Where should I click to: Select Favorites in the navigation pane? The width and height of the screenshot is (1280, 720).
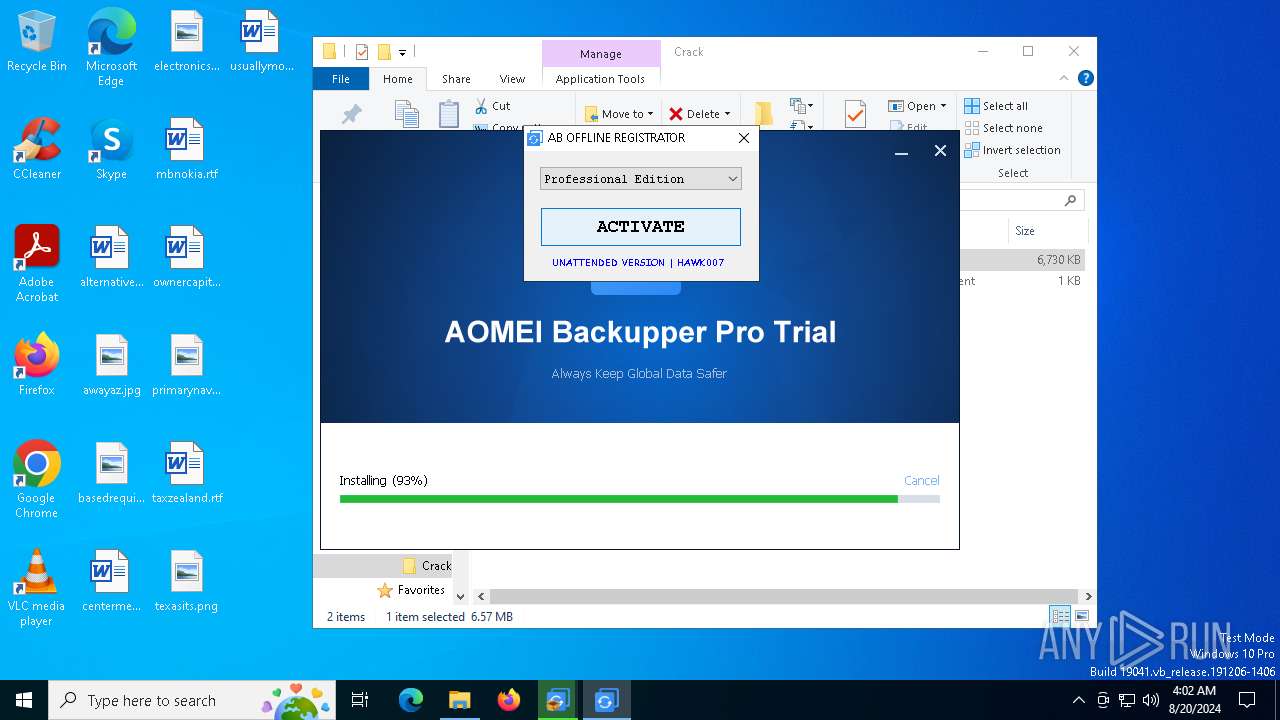point(411,590)
